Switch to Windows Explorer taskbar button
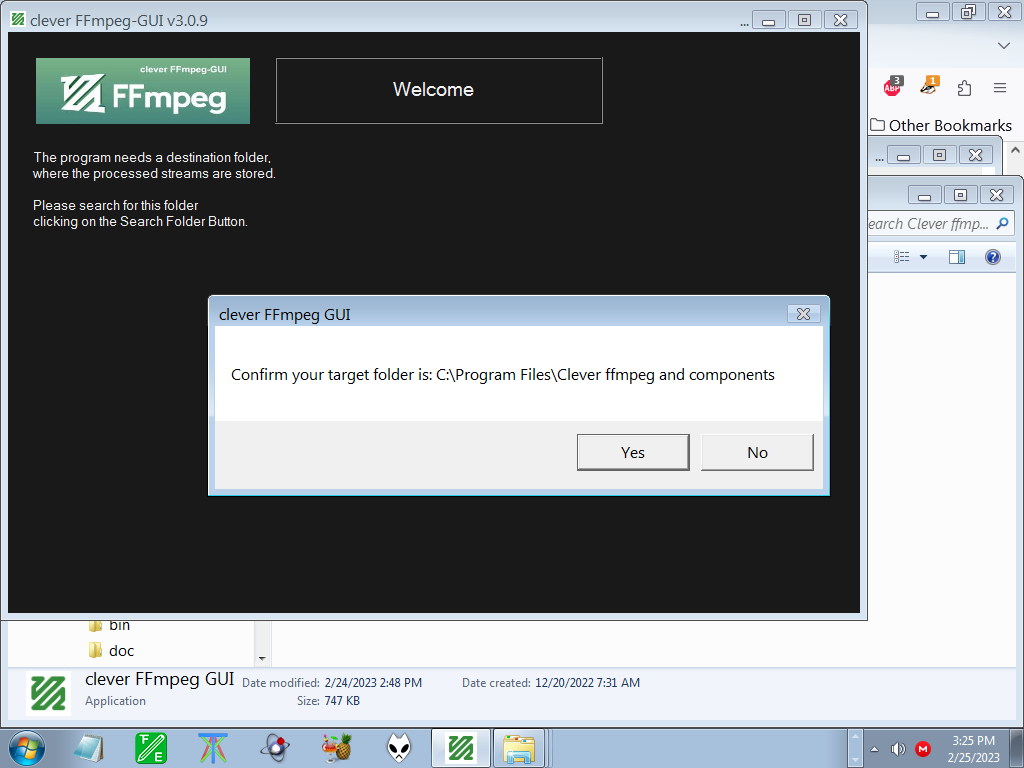Image resolution: width=1024 pixels, height=768 pixels. pyautogui.click(x=519, y=748)
